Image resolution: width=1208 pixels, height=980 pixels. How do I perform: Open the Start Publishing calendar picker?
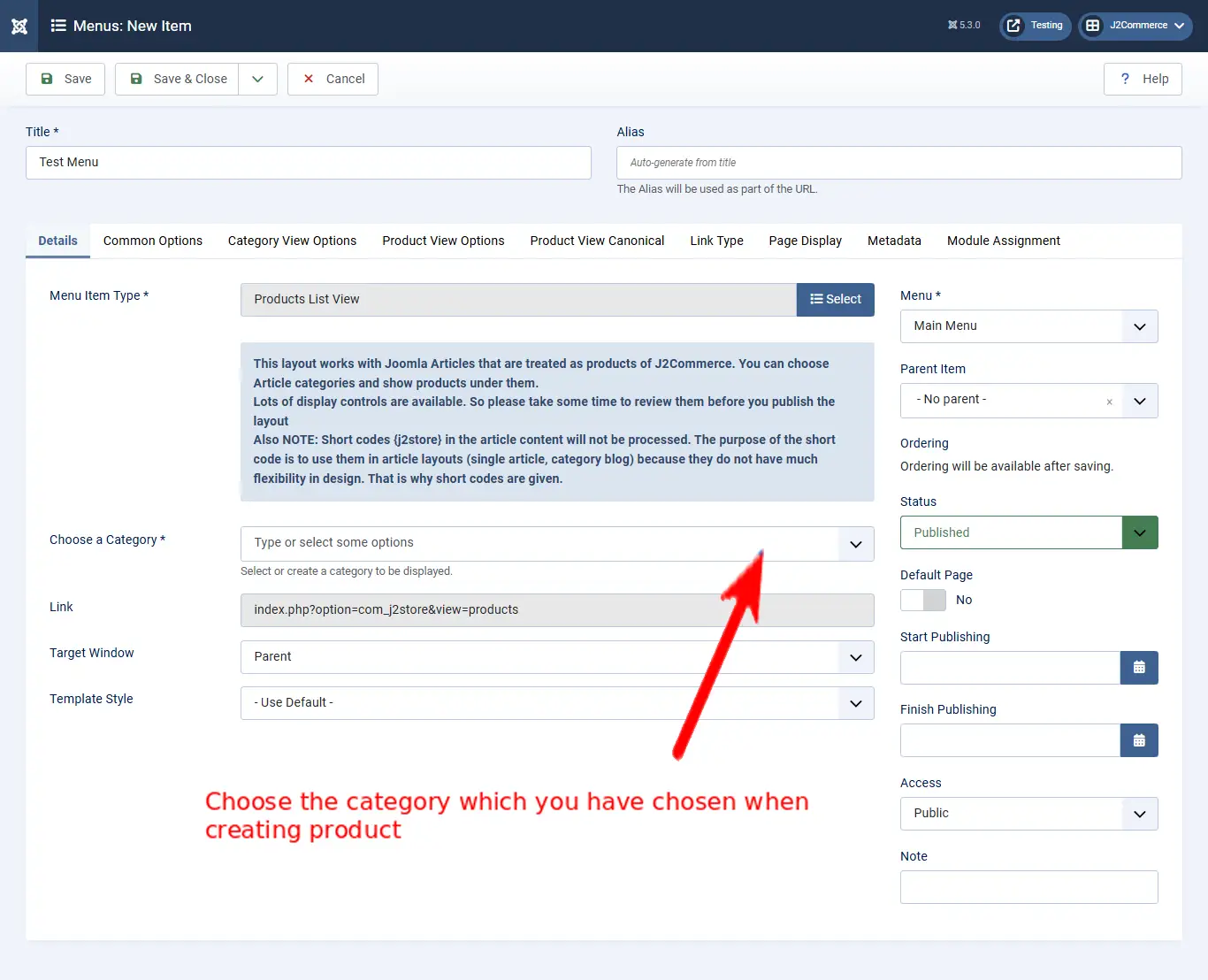pos(1139,668)
